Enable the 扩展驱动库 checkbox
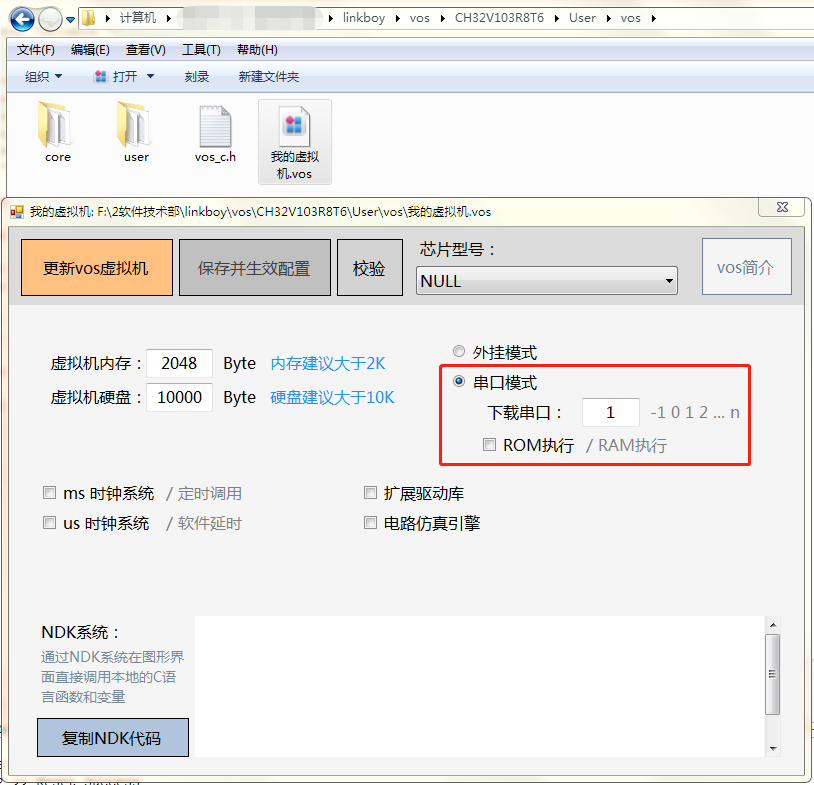This screenshot has width=814, height=785. tap(370, 492)
